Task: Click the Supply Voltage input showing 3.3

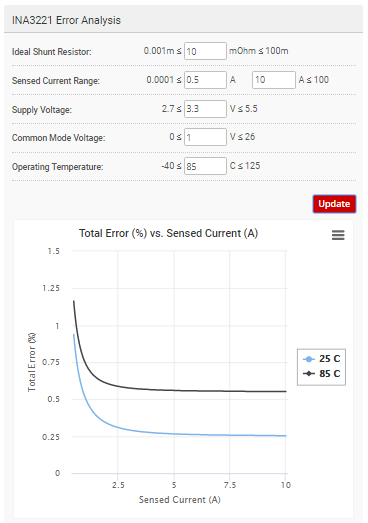Action: pos(205,109)
